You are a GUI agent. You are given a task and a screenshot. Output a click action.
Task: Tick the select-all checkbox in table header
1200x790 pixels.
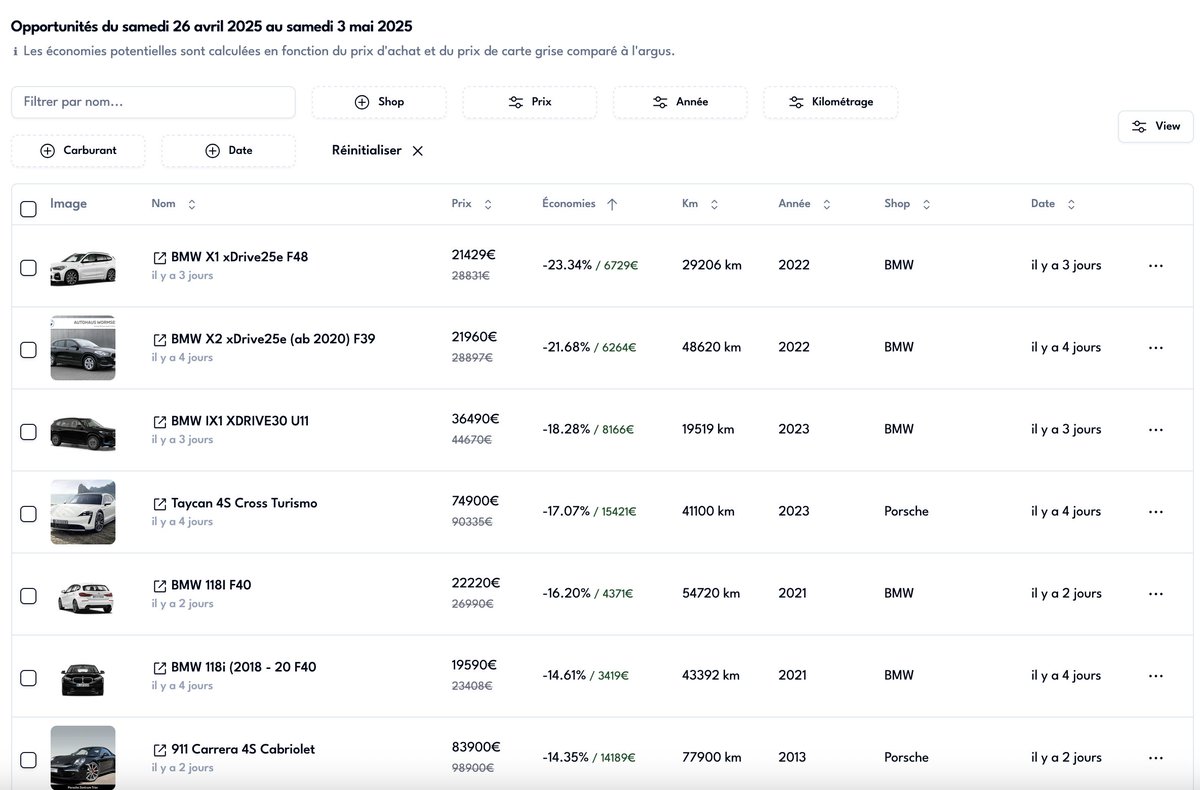28,208
